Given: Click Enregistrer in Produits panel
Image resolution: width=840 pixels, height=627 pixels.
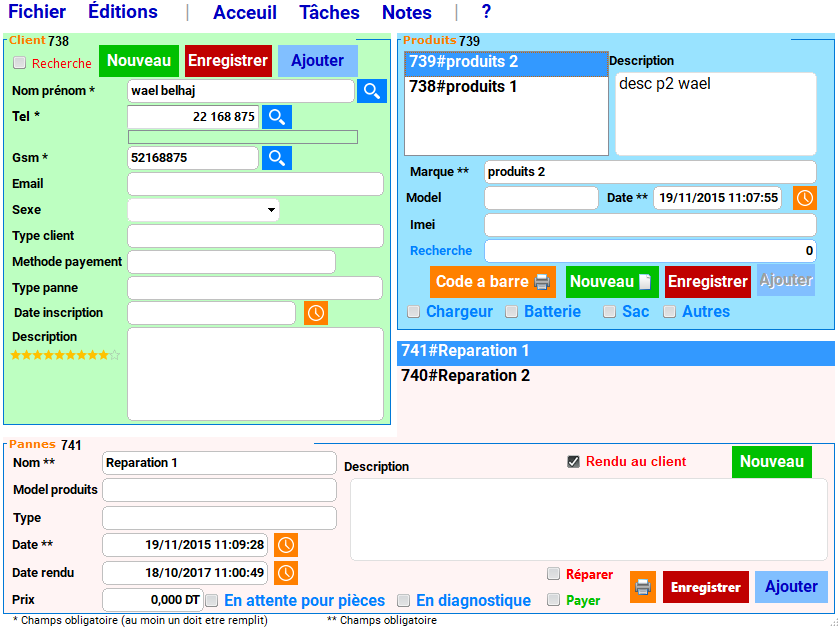Looking at the screenshot, I should pos(708,282).
